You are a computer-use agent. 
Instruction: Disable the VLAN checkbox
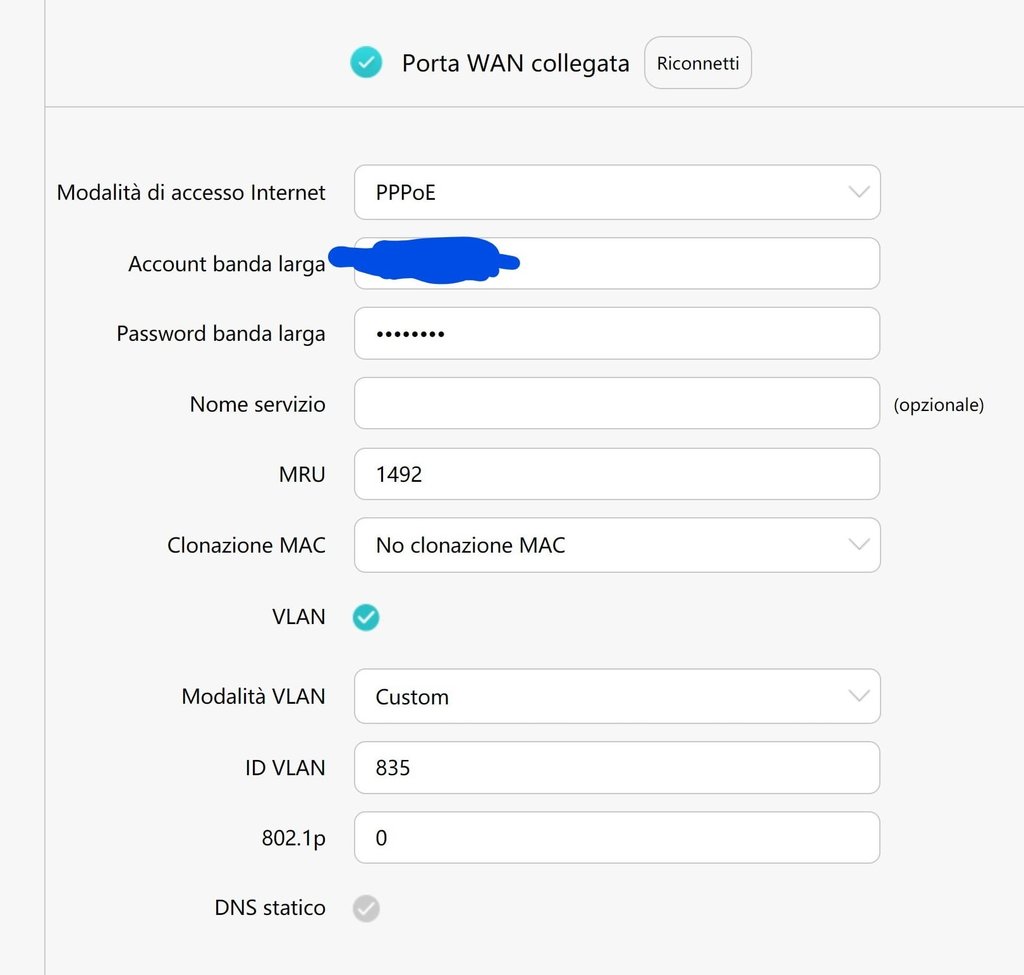tap(366, 617)
